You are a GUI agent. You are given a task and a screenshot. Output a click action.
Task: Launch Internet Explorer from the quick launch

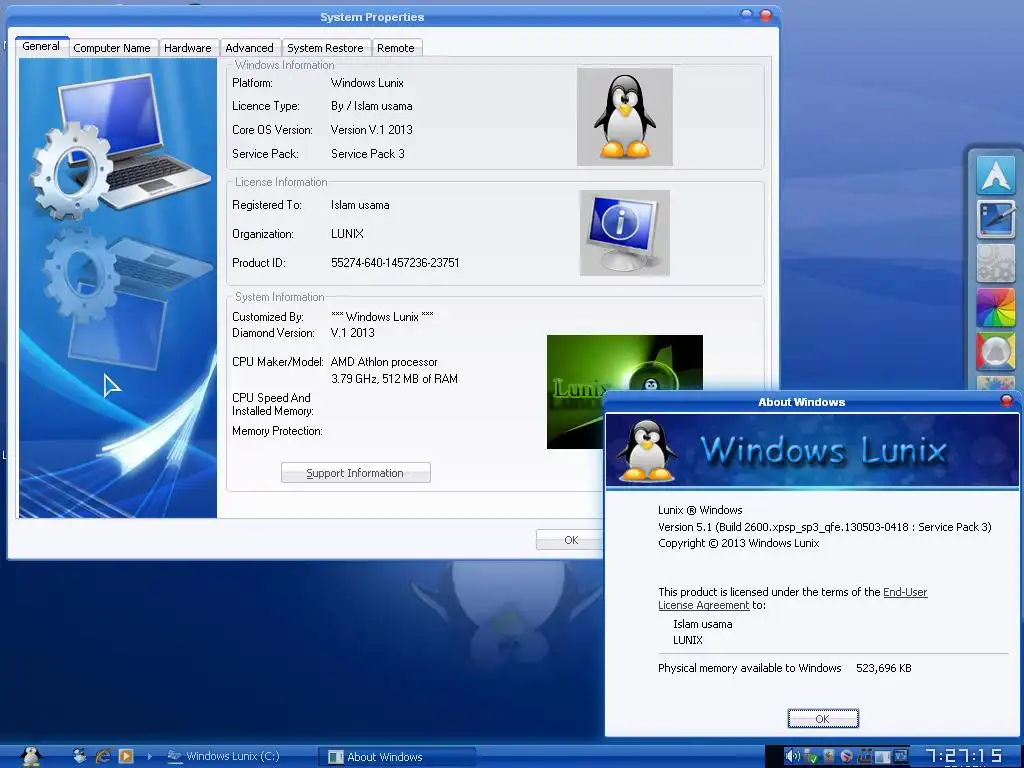[103, 756]
